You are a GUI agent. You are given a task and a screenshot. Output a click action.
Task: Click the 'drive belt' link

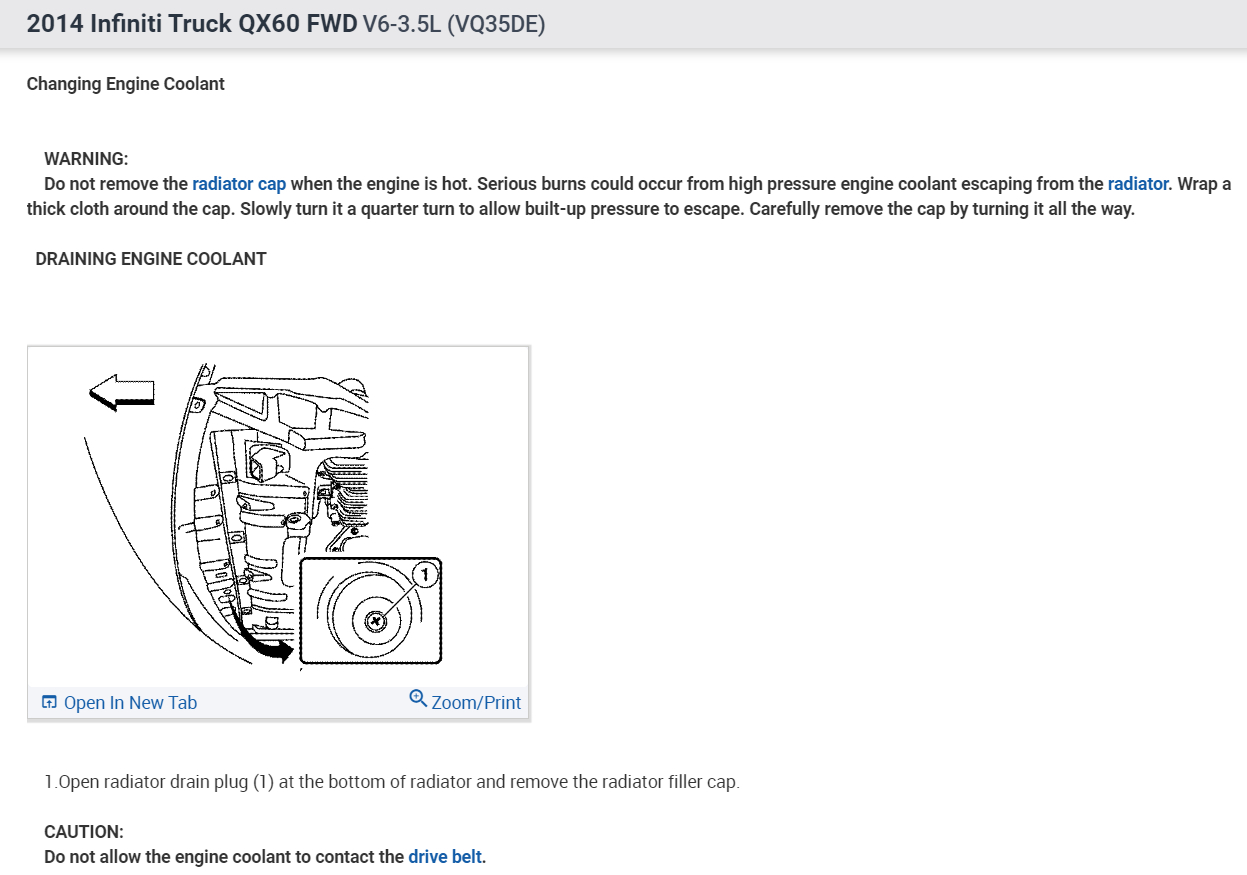(x=445, y=857)
